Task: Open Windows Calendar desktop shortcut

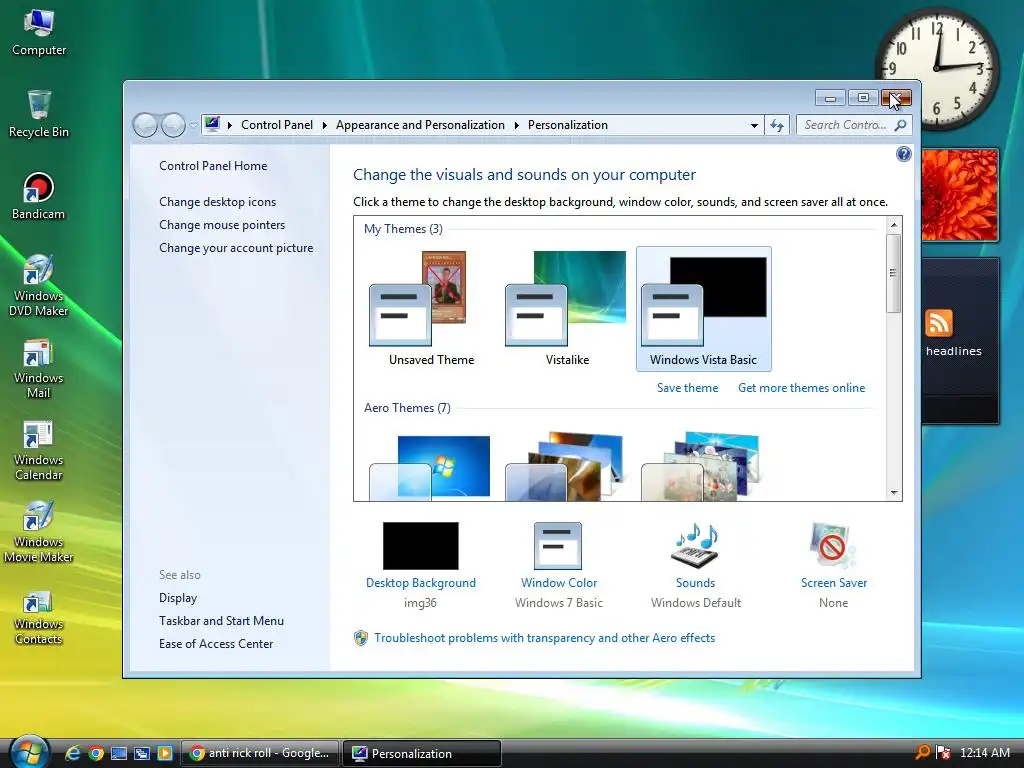Action: [39, 451]
